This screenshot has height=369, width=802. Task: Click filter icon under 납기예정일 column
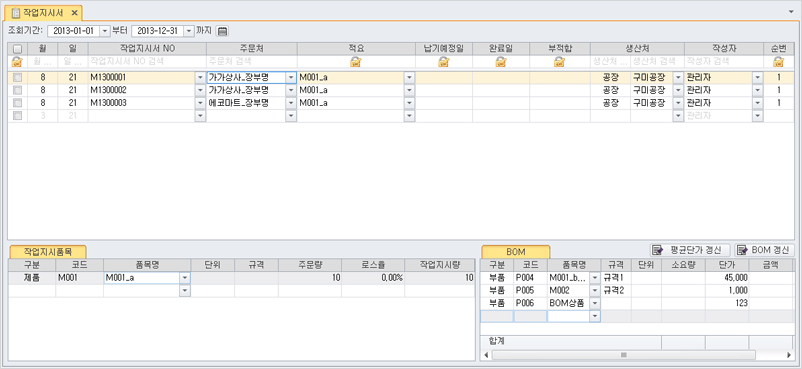tap(443, 62)
